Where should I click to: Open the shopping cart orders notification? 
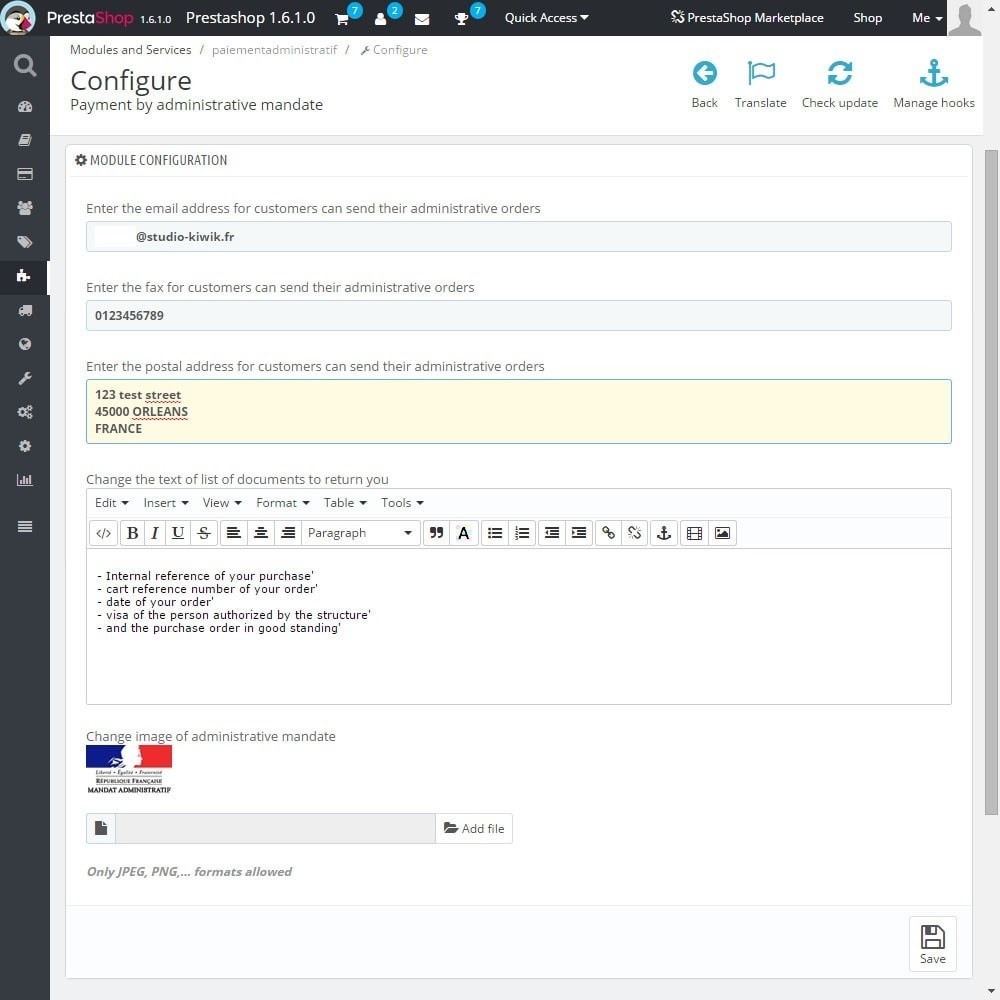tap(342, 18)
